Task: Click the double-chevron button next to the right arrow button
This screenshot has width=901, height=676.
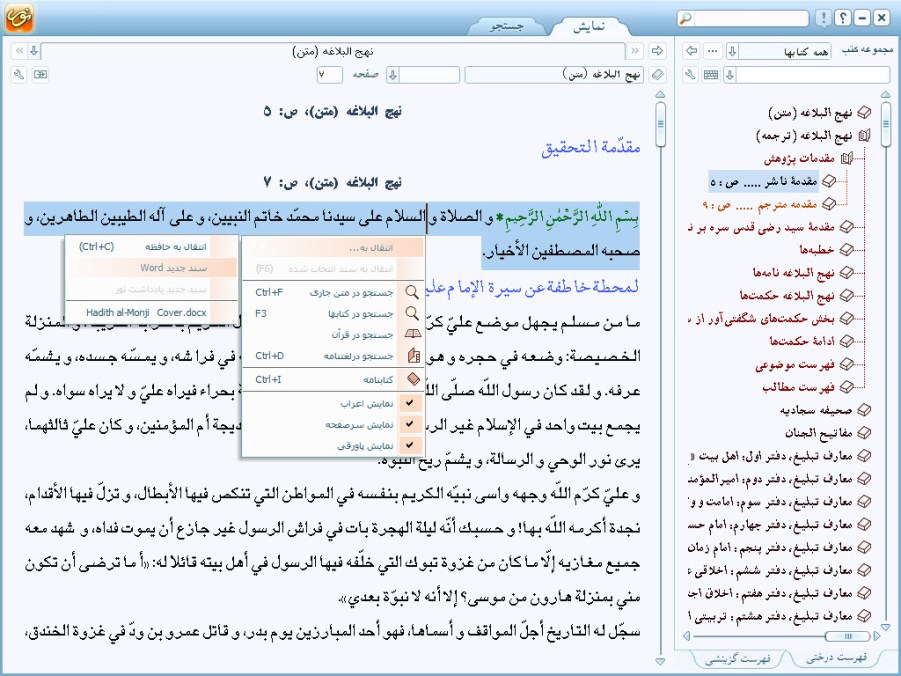Action: (635, 51)
